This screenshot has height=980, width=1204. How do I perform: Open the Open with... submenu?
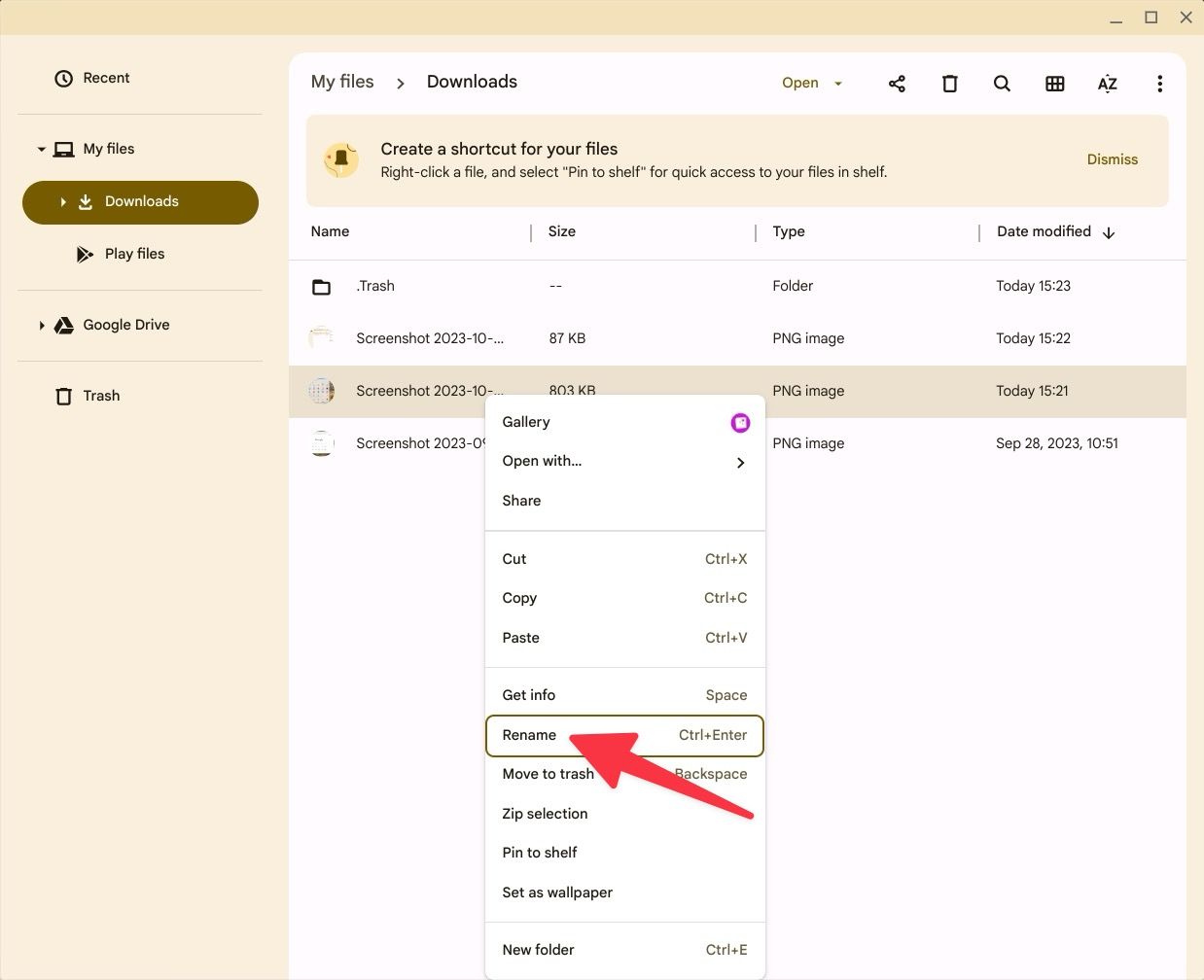tap(542, 461)
